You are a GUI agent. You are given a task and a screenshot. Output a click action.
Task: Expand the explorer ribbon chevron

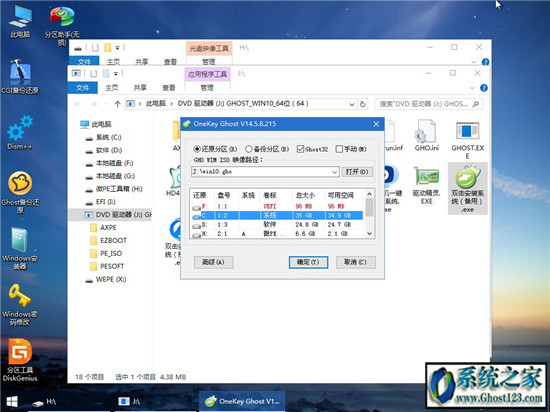coord(472,88)
